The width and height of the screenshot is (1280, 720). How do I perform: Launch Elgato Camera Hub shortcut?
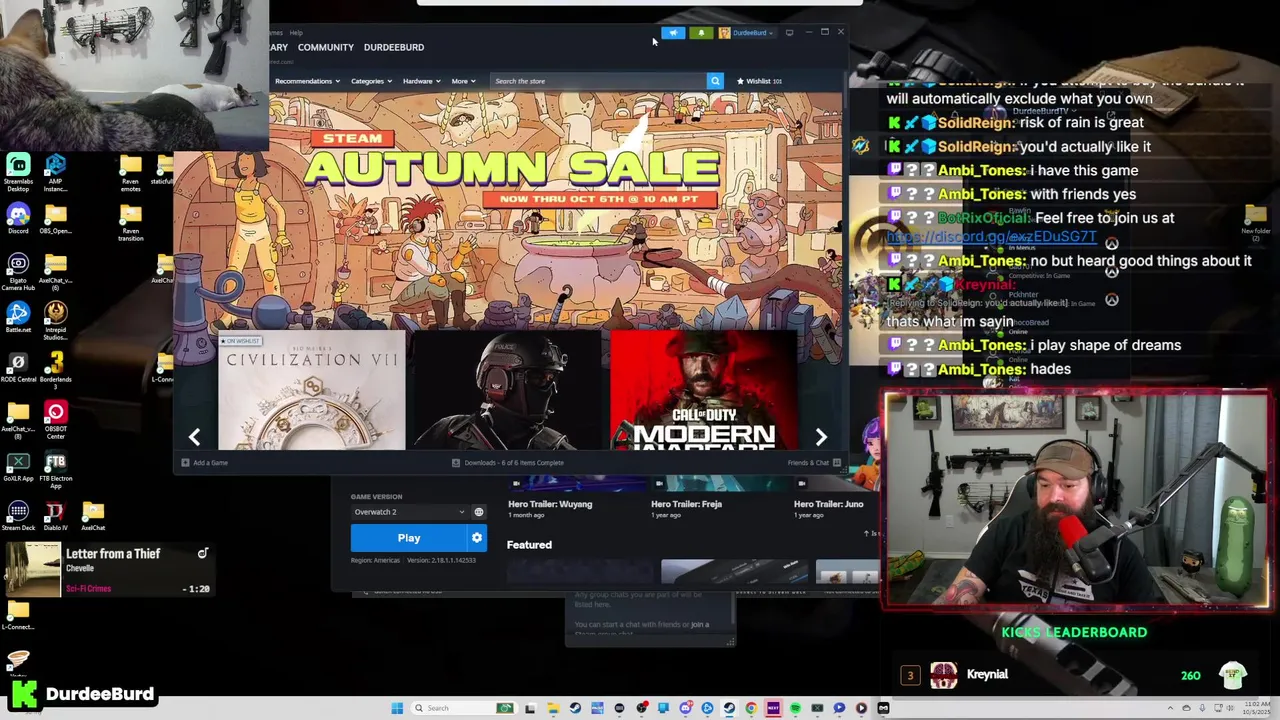tap(18, 272)
